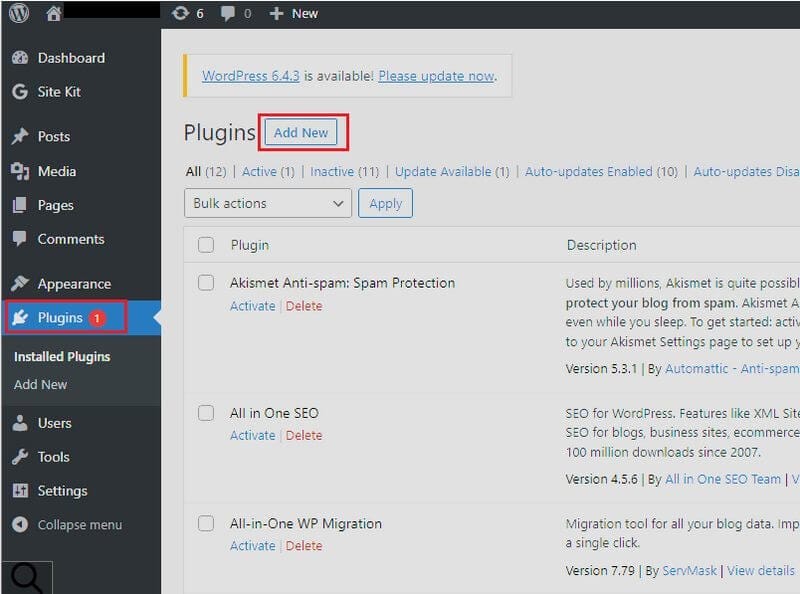Viewport: 800px width, 594px height.
Task: Click the Site Kit Google icon
Action: [x=20, y=92]
